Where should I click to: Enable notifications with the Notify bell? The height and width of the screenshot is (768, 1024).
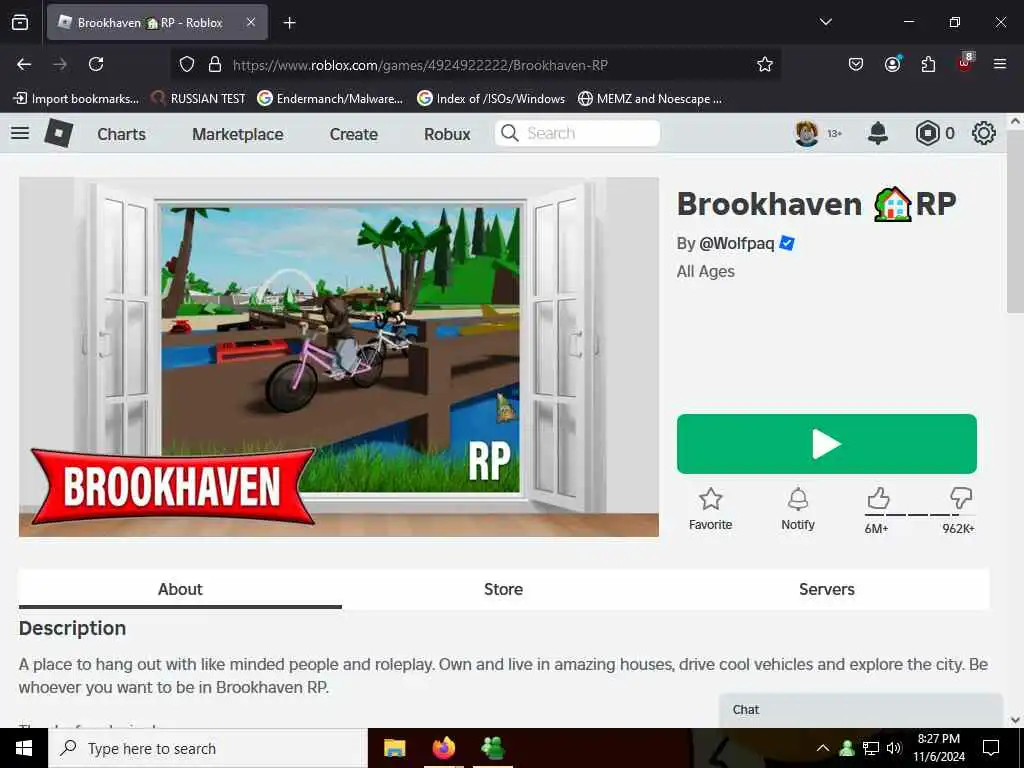798,500
